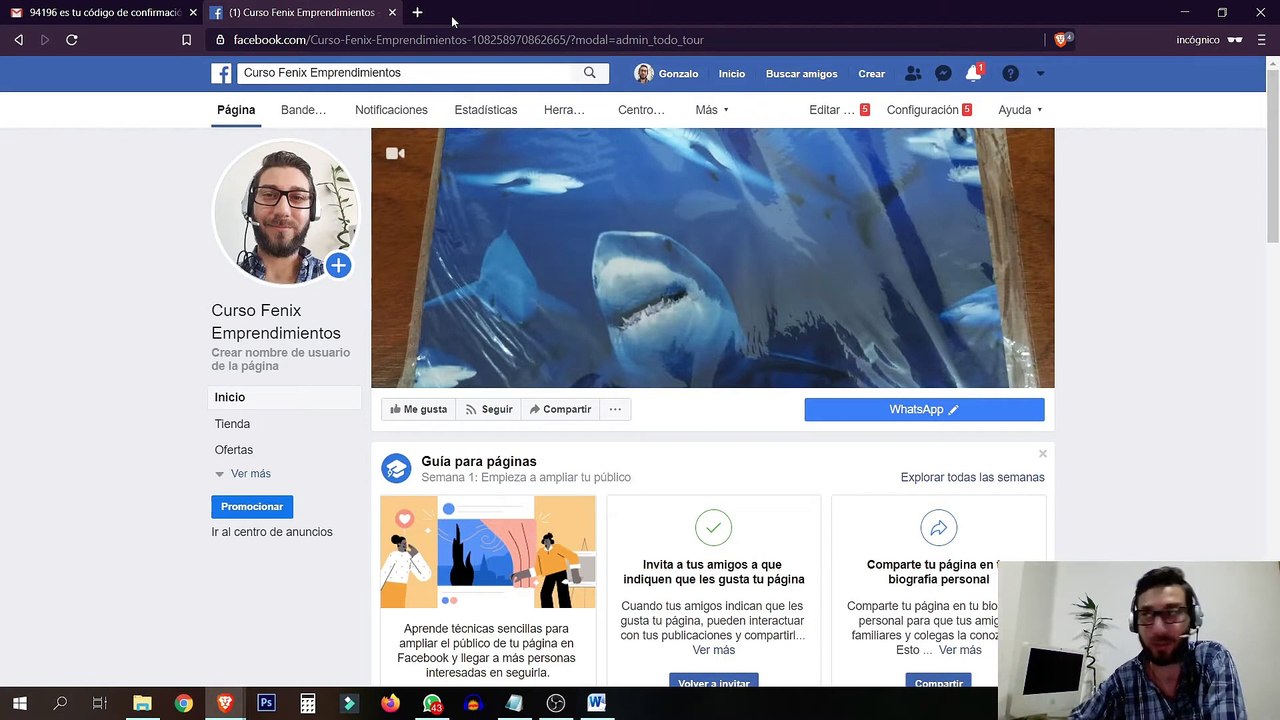
Task: Open a new browser tab
Action: (x=417, y=12)
